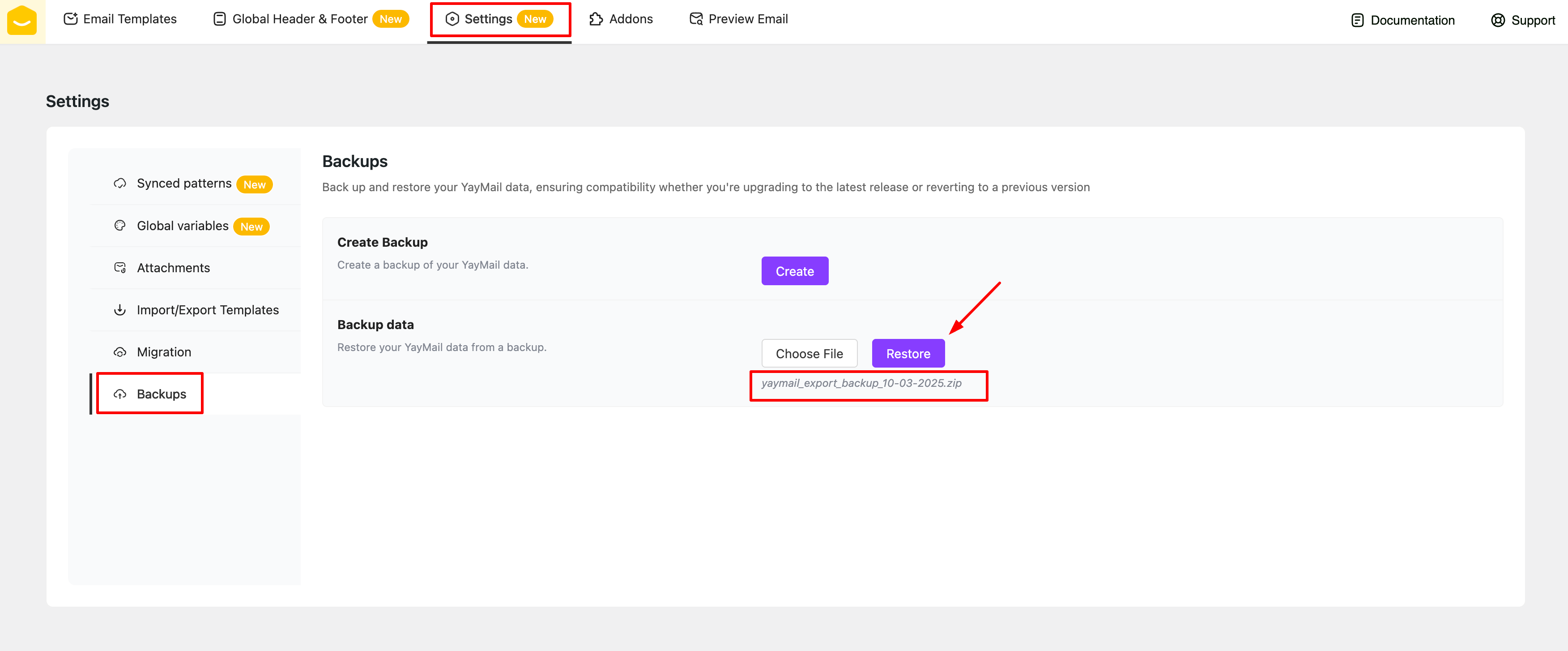Click Choose File to pick backup
Image resolution: width=1568 pixels, height=651 pixels.
click(809, 354)
